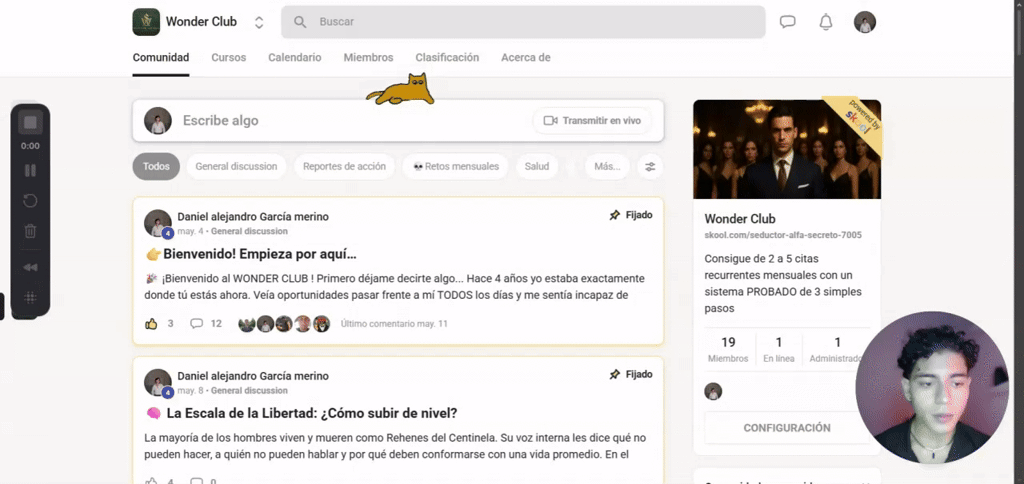Image resolution: width=1024 pixels, height=484 pixels.
Task: Click your avatar beside Escribe algo
Action: tap(158, 121)
